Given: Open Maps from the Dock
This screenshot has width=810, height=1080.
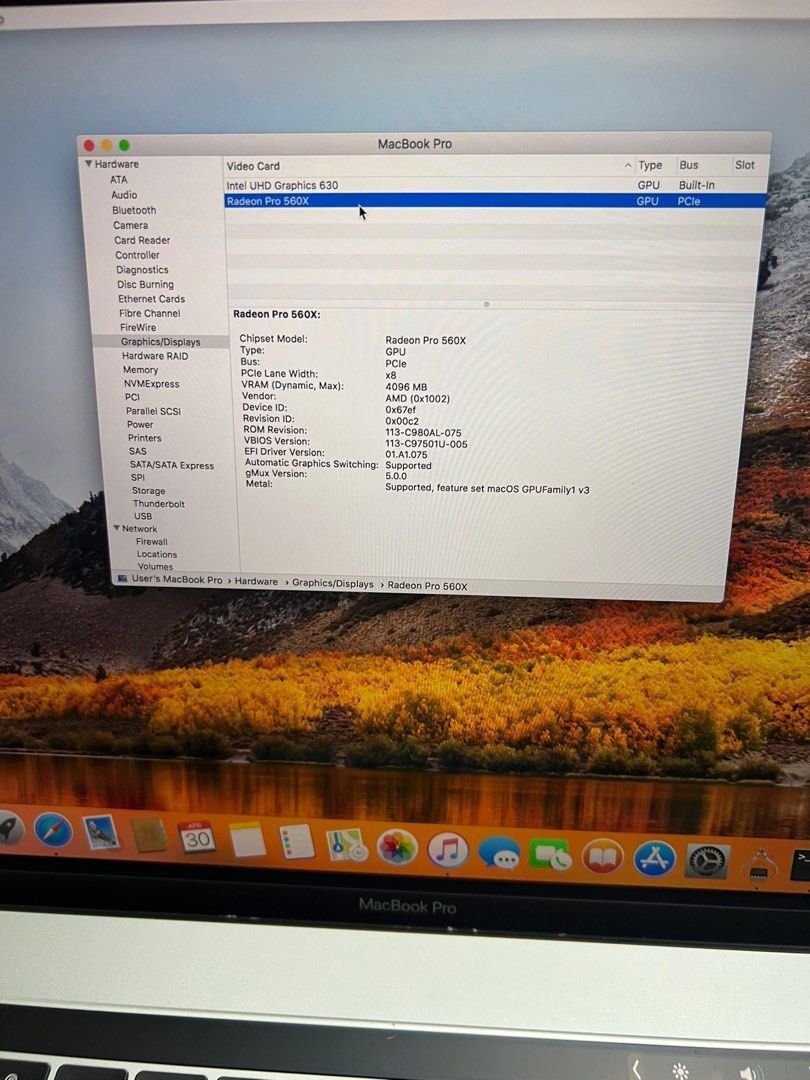Looking at the screenshot, I should [x=347, y=844].
